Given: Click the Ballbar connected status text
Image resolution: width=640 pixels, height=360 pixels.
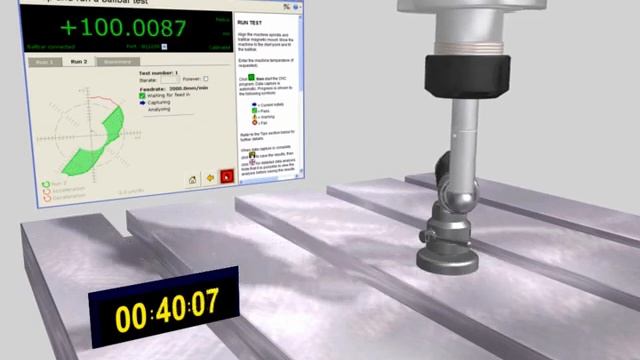Looking at the screenshot, I should coord(51,47).
